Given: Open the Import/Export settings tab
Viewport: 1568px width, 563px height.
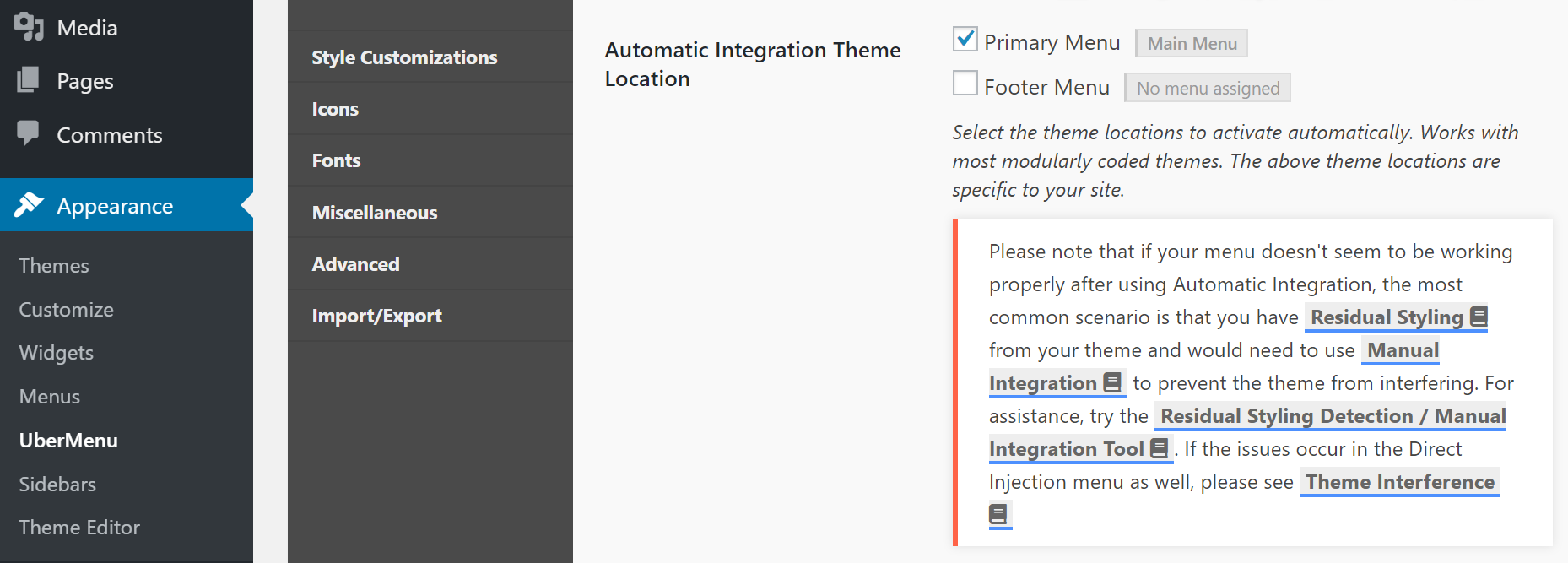Looking at the screenshot, I should coord(376,315).
